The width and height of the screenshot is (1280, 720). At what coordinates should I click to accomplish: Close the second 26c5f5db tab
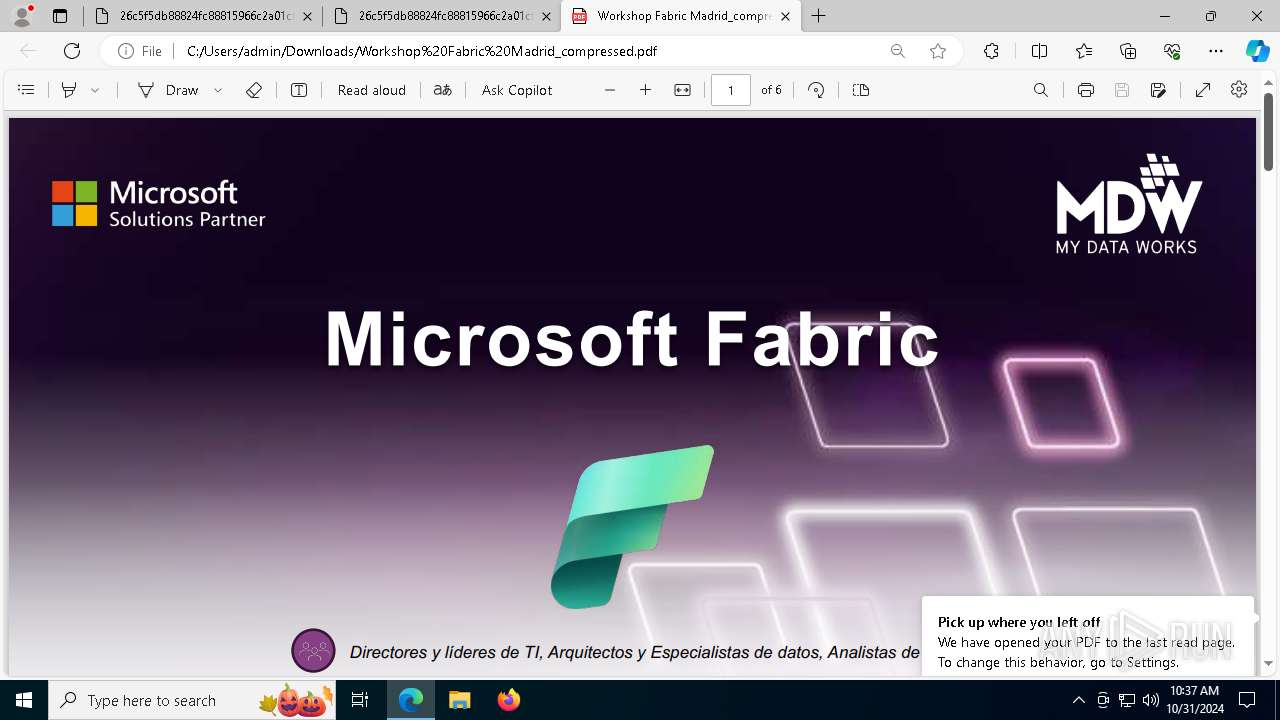(x=547, y=16)
